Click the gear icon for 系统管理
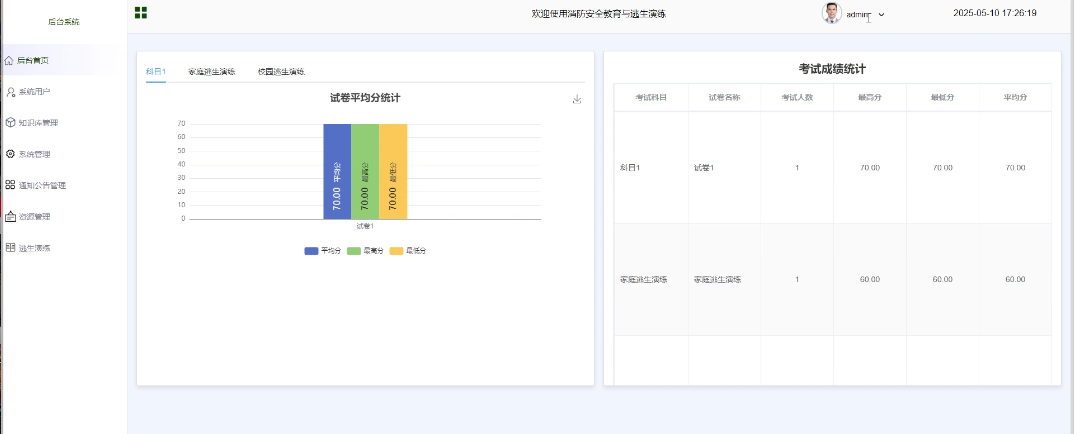1074x434 pixels. 10,154
